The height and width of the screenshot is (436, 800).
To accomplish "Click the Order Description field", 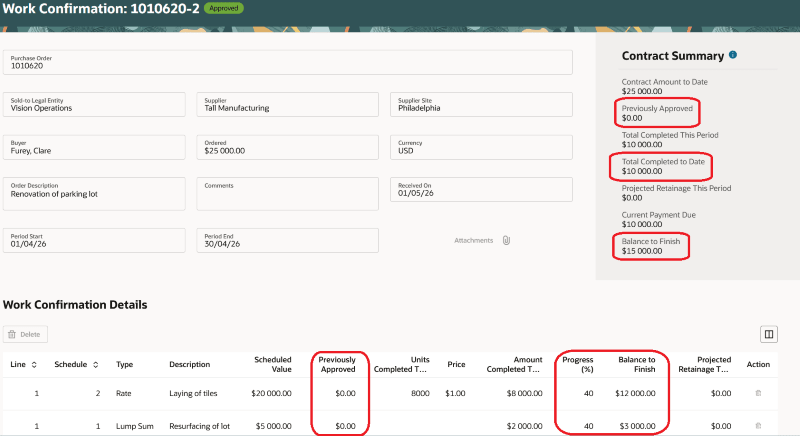I will point(94,194).
